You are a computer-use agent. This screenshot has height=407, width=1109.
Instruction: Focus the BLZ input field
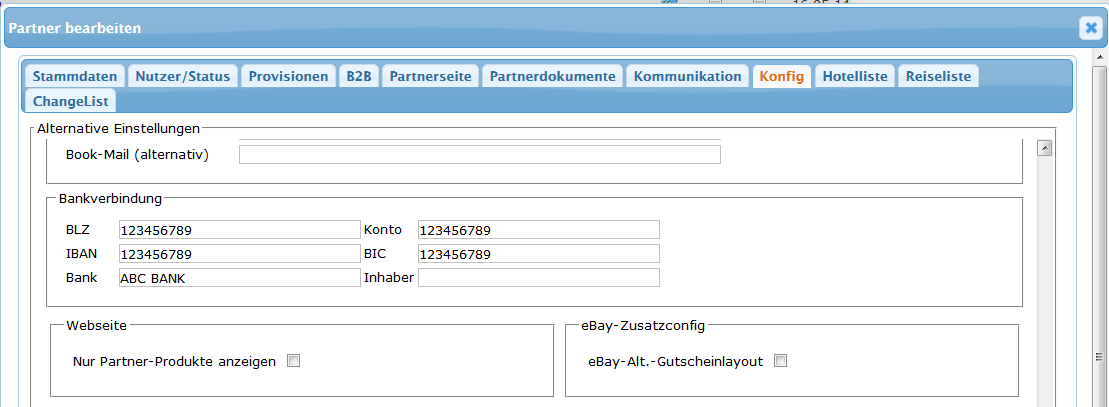pyautogui.click(x=238, y=230)
